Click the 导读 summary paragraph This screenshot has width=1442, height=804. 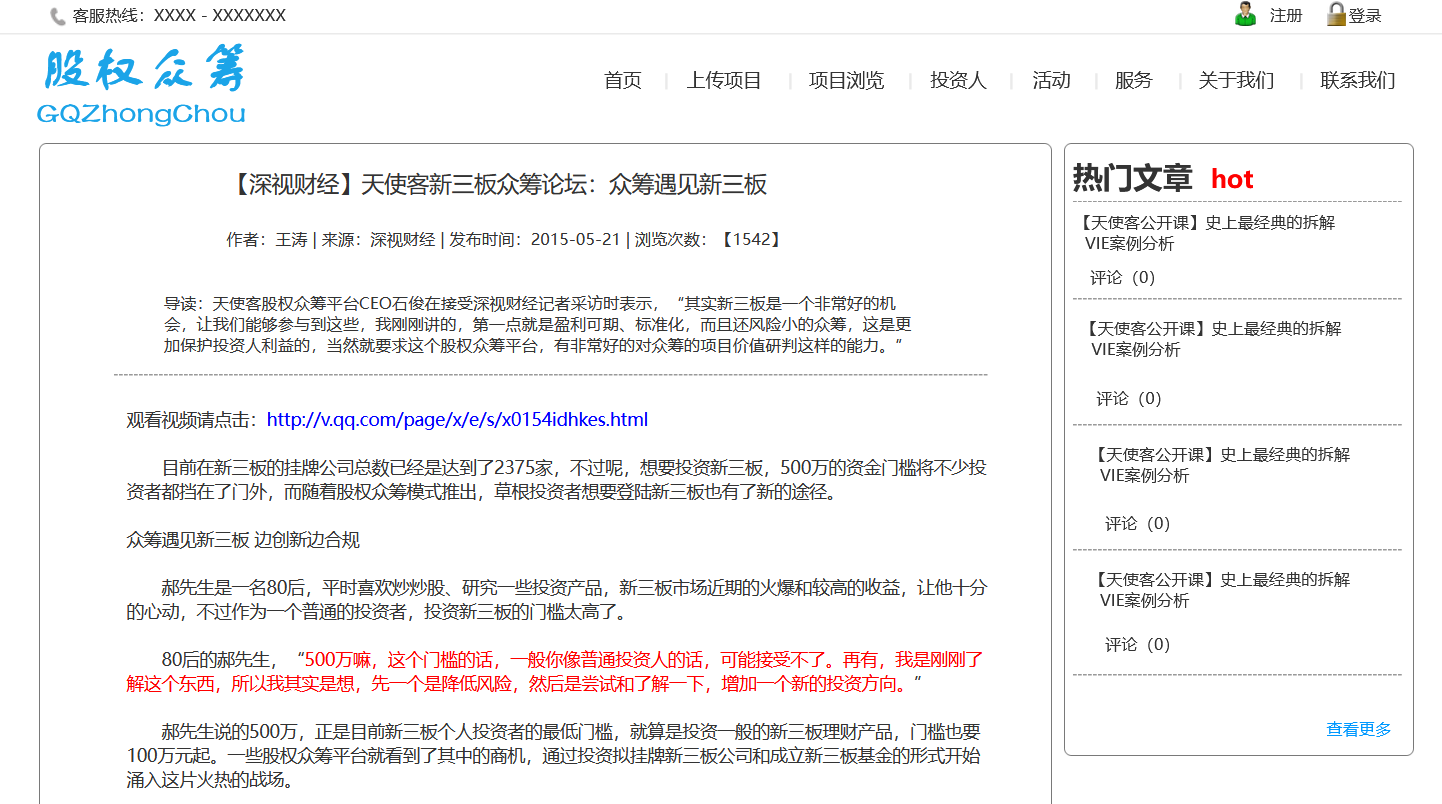click(538, 324)
